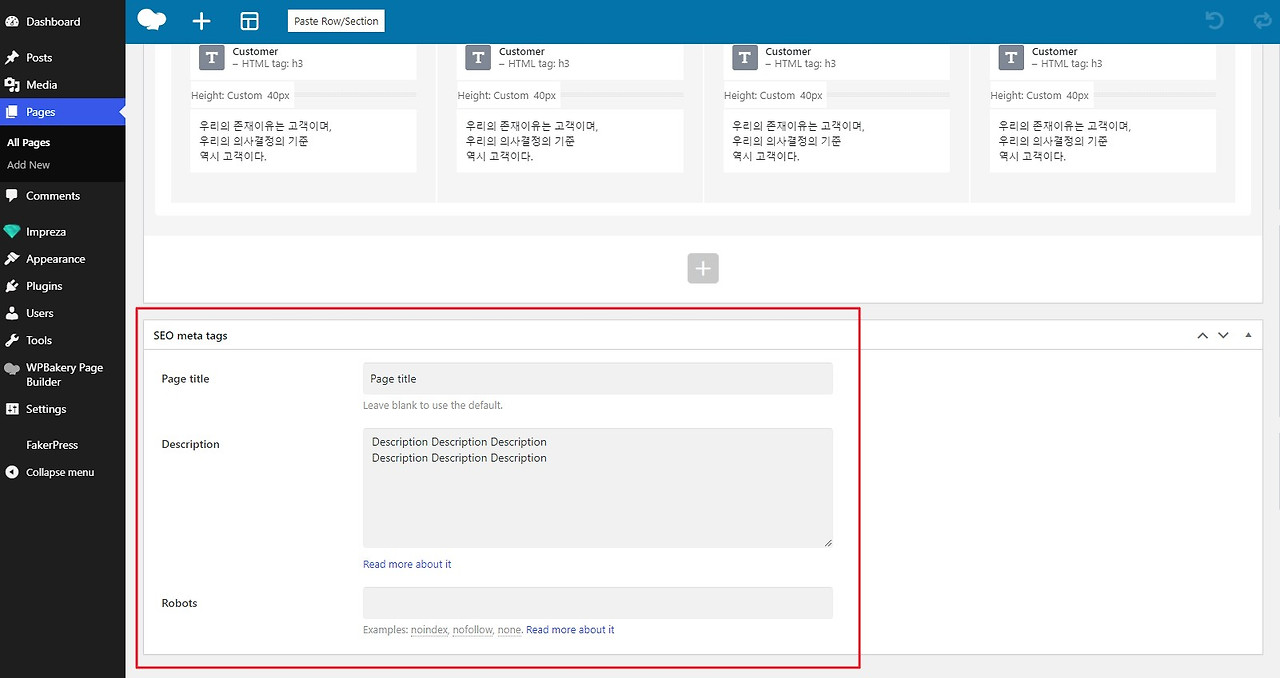Click the Paste Row/Section button
Screen dimensions: 1280x678
pyautogui.click(x=335, y=21)
